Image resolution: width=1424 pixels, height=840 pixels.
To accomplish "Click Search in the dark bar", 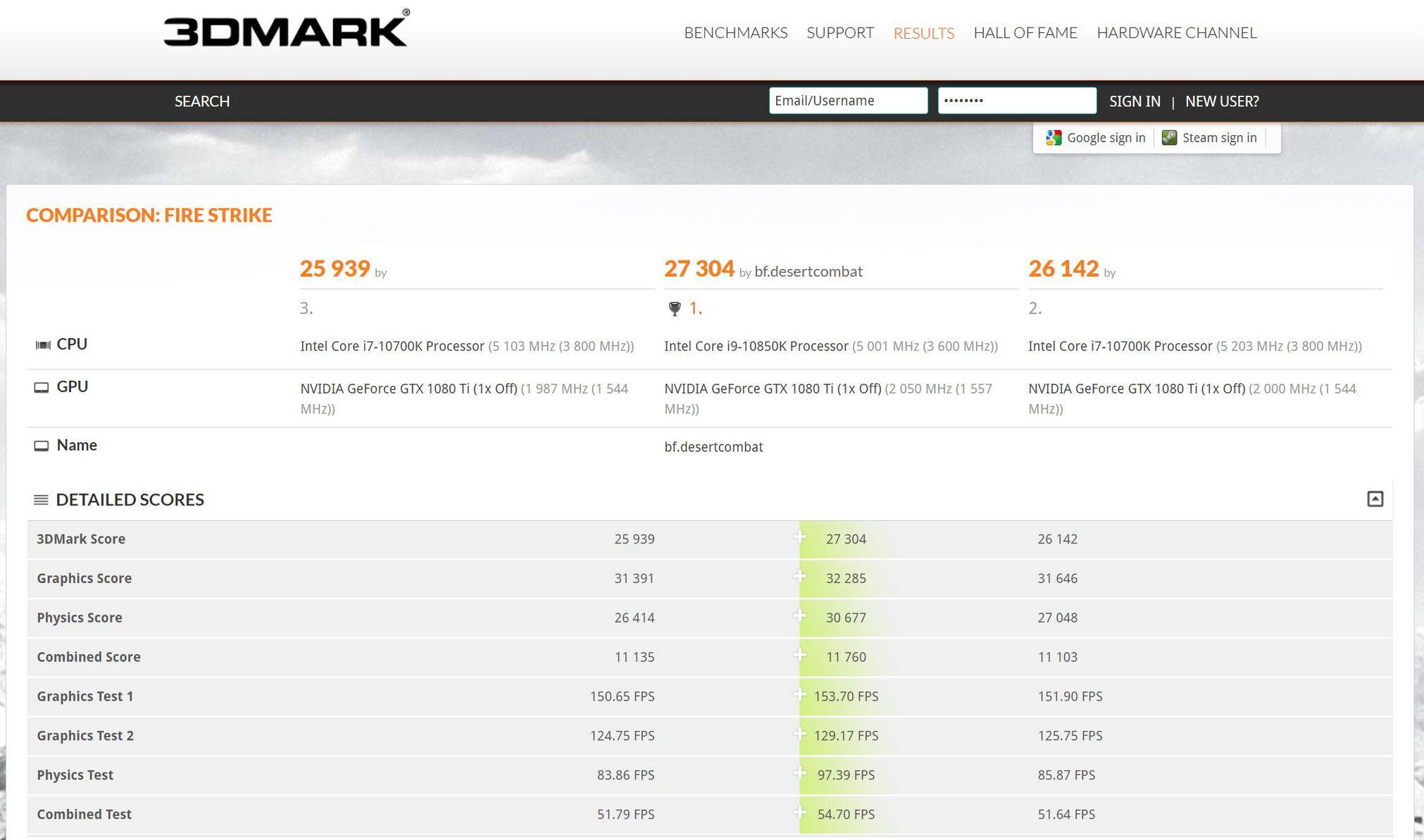I will tap(202, 101).
